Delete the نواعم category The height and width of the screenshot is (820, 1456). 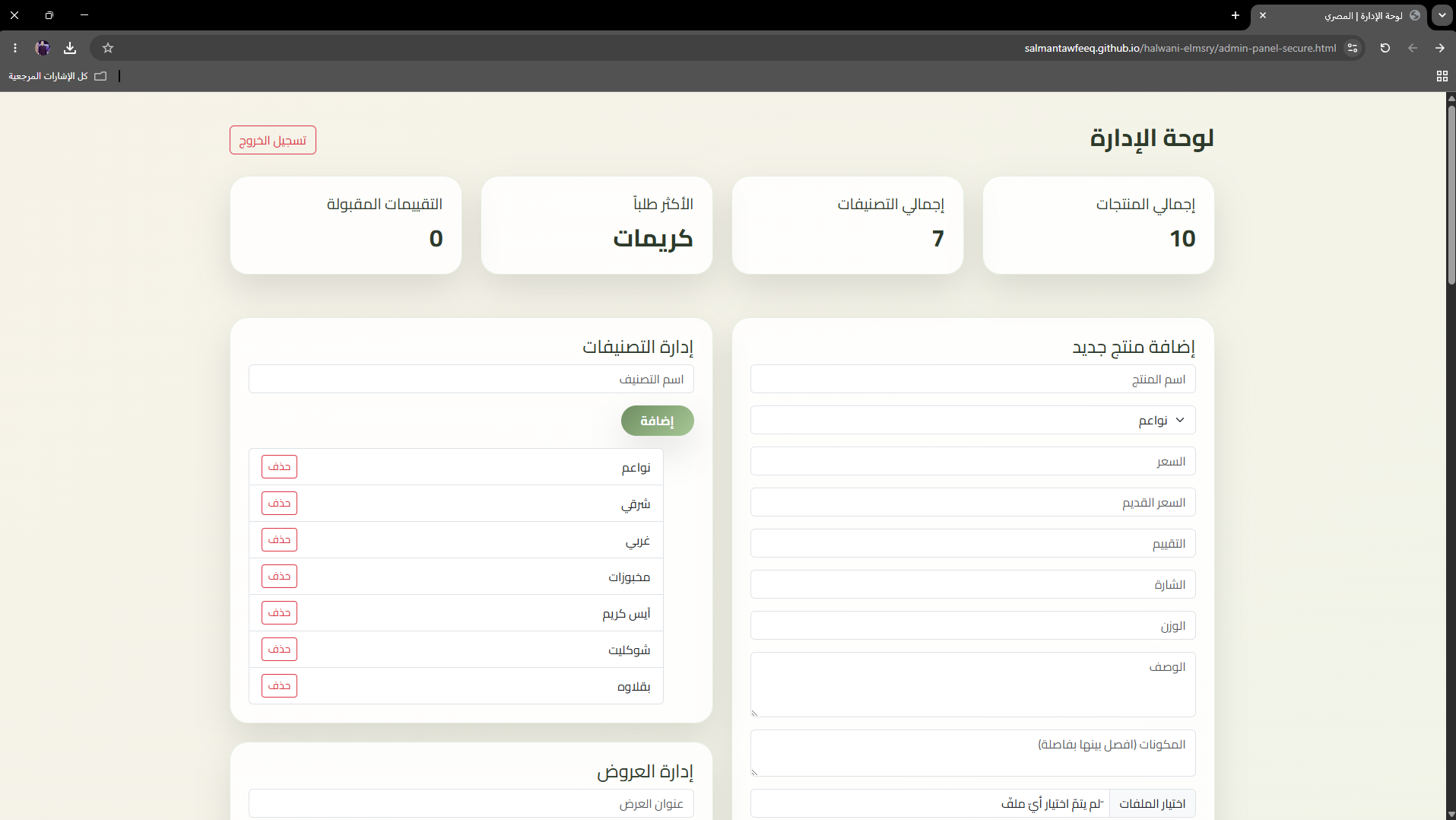click(279, 466)
